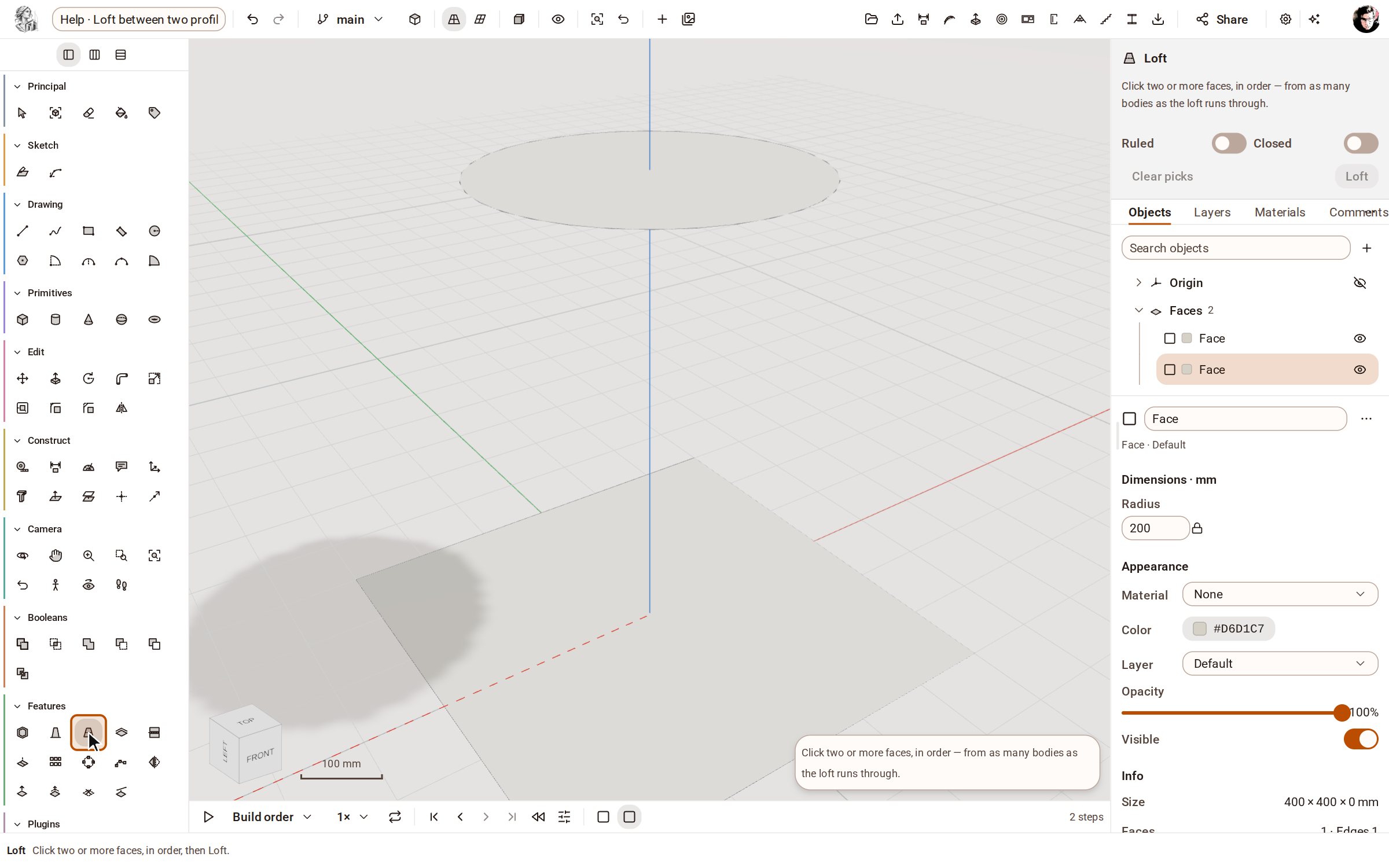Insert a Torus primitive
The height and width of the screenshot is (868, 1389).
155,319
